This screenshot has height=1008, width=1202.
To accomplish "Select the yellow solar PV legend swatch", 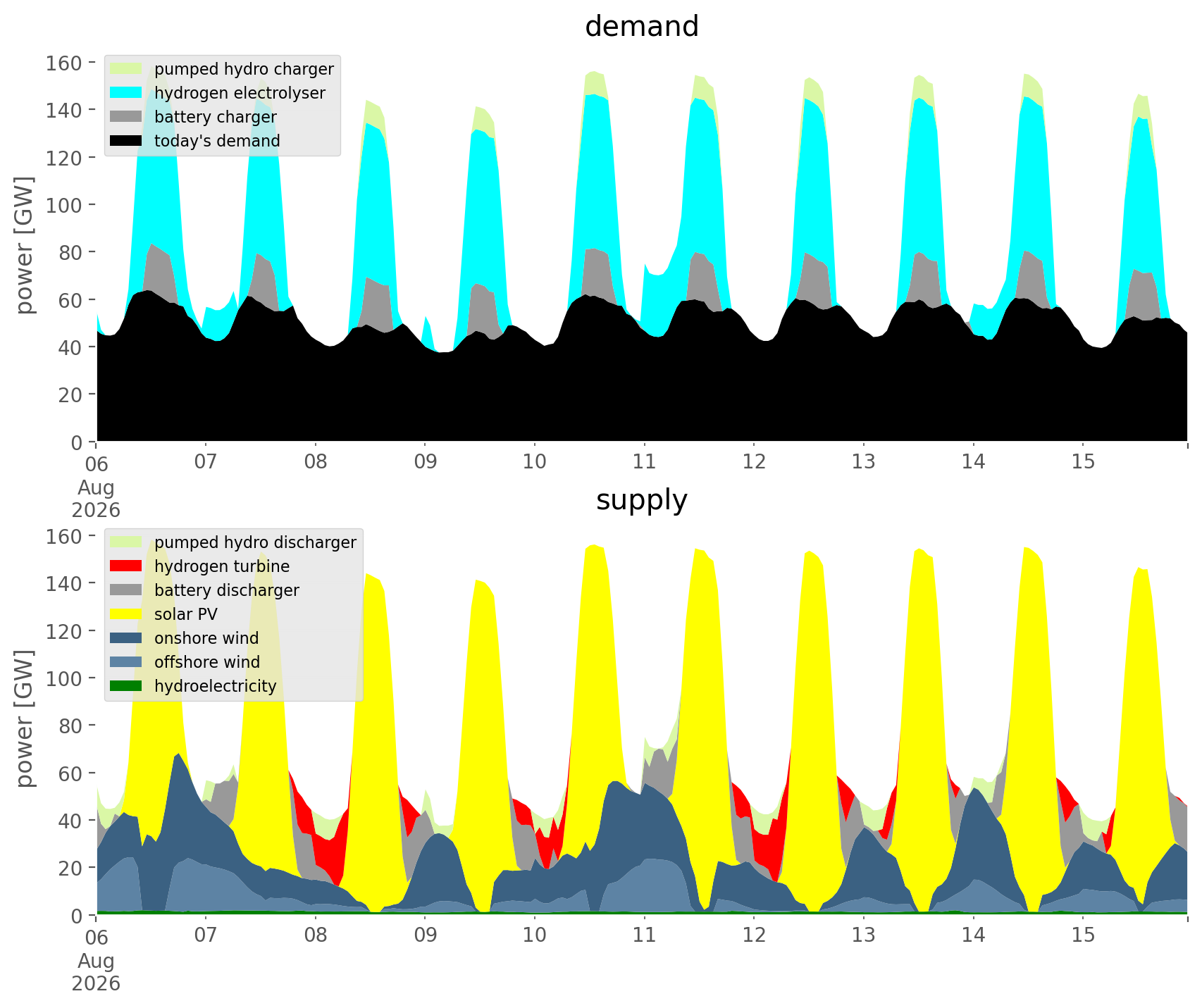I will coord(126,614).
